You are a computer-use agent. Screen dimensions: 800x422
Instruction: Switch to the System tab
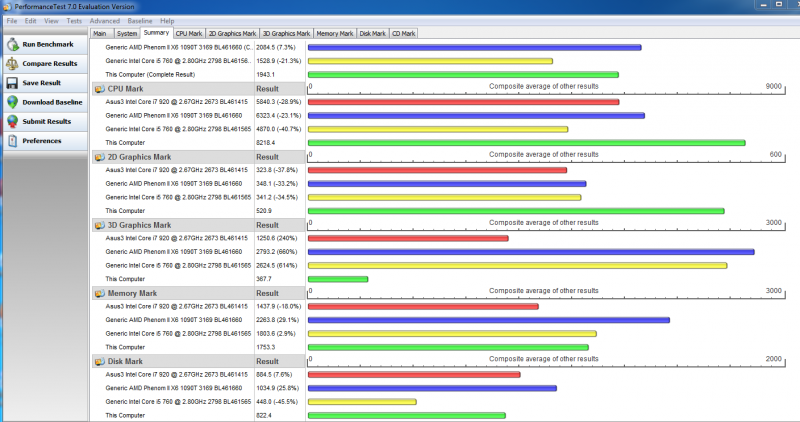[x=126, y=33]
